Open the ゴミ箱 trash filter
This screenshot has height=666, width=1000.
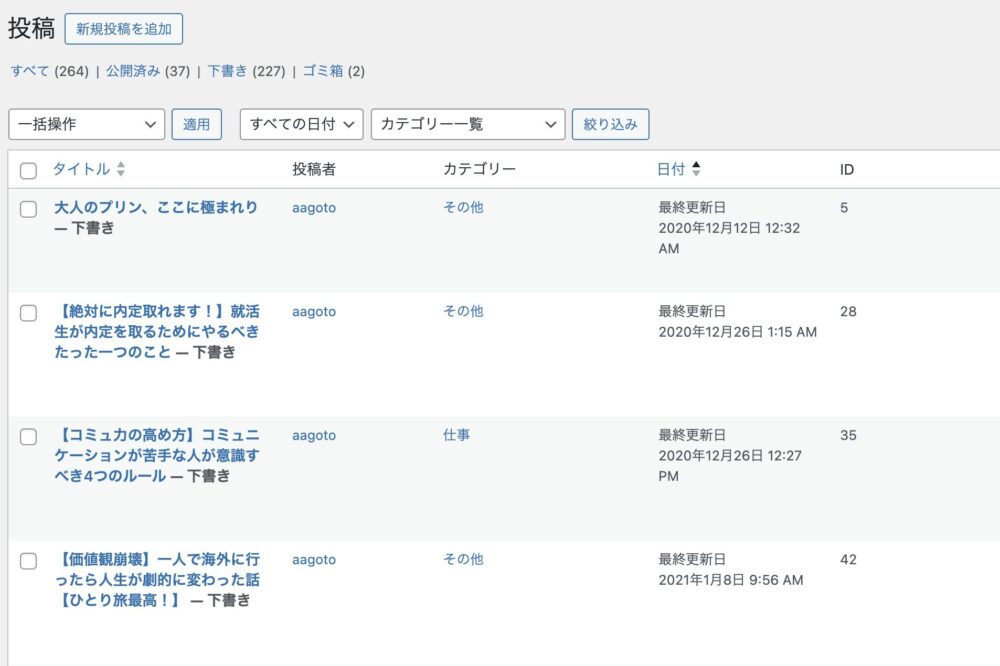pyautogui.click(x=323, y=71)
